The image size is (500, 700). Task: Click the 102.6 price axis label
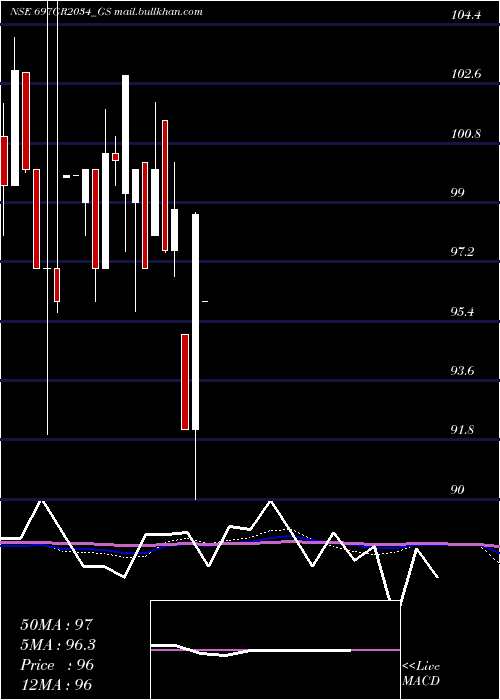(x=466, y=74)
